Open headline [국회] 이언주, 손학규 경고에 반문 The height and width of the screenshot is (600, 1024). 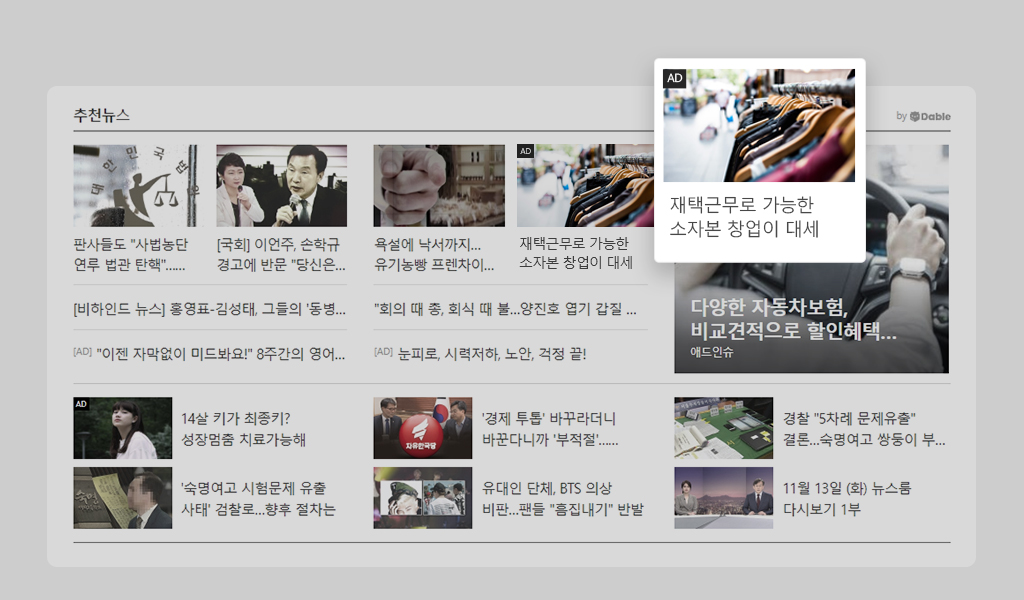coord(281,254)
